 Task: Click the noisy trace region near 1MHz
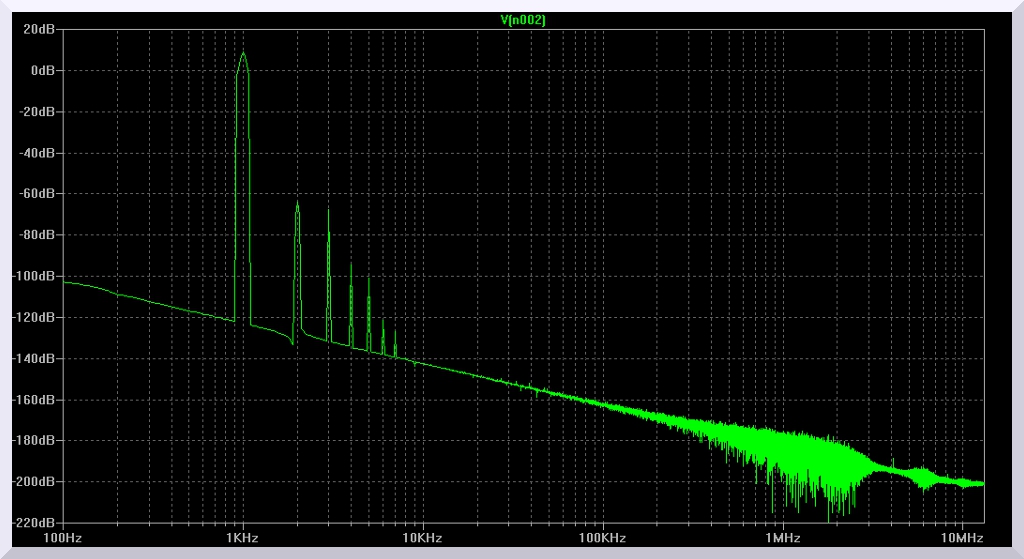pos(782,455)
